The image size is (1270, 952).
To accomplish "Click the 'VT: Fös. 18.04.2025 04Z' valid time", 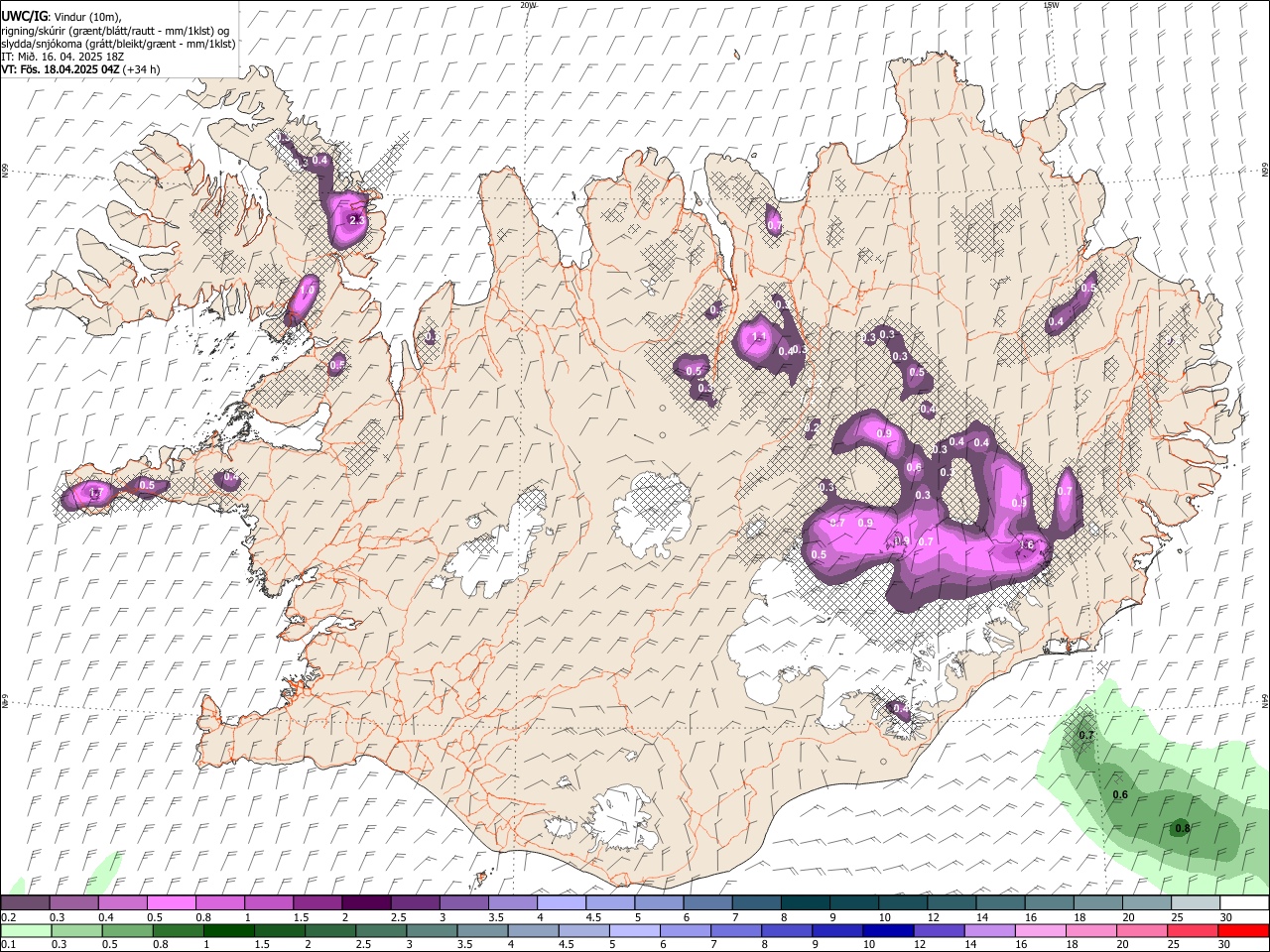I will (61, 69).
